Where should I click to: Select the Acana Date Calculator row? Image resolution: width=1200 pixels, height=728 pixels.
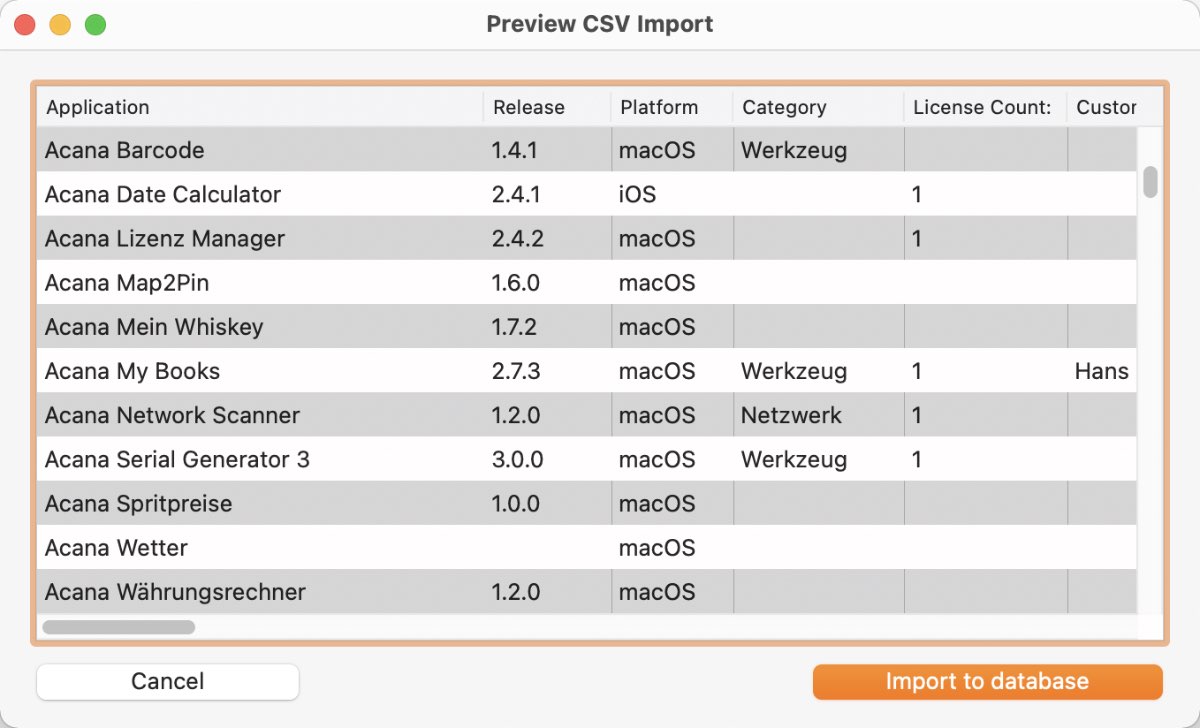[163, 195]
